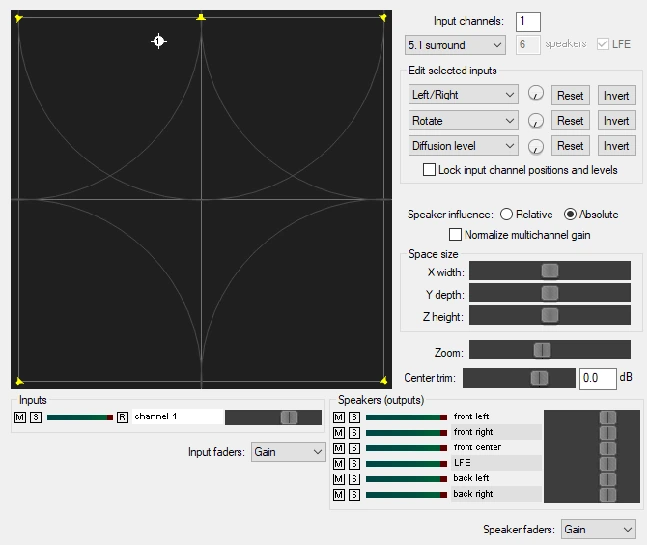Screen dimensions: 647x545
Task: Click the back right speaker fader
Action: [x=592, y=495]
